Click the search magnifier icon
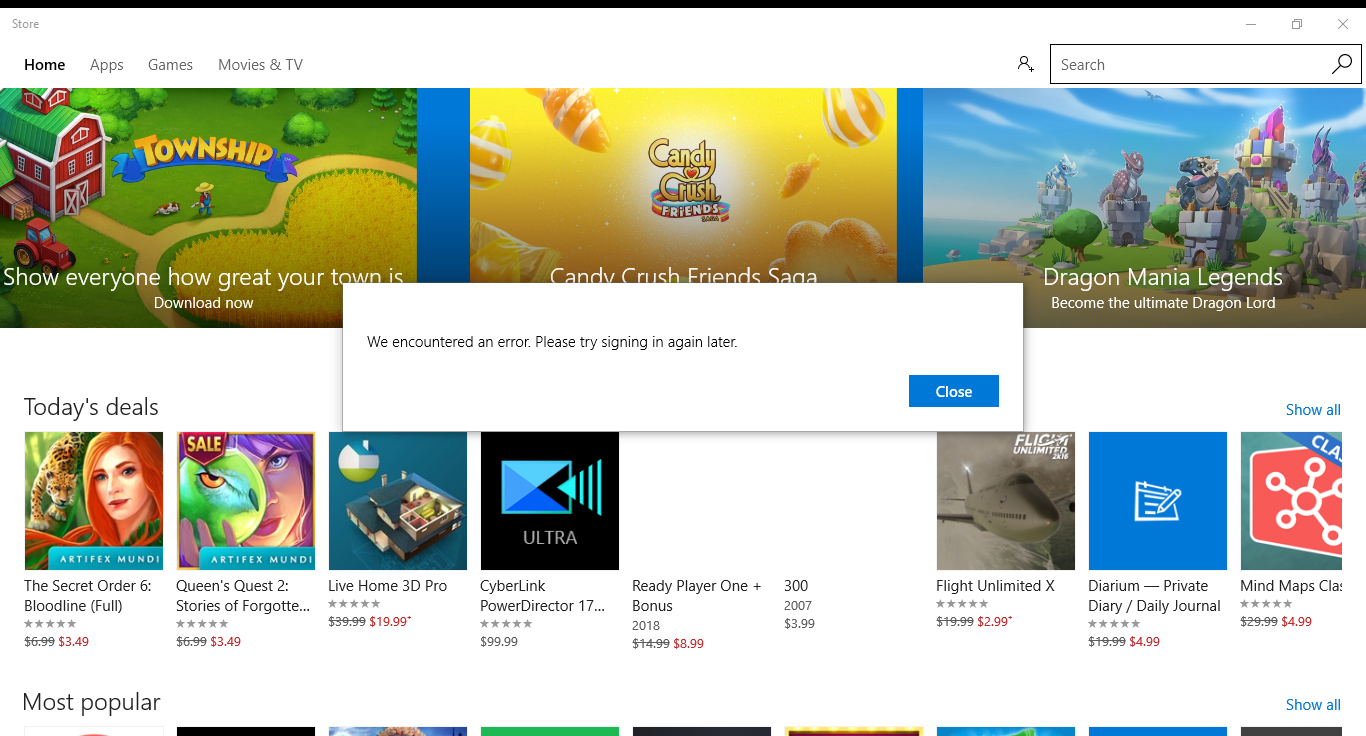 (x=1341, y=64)
